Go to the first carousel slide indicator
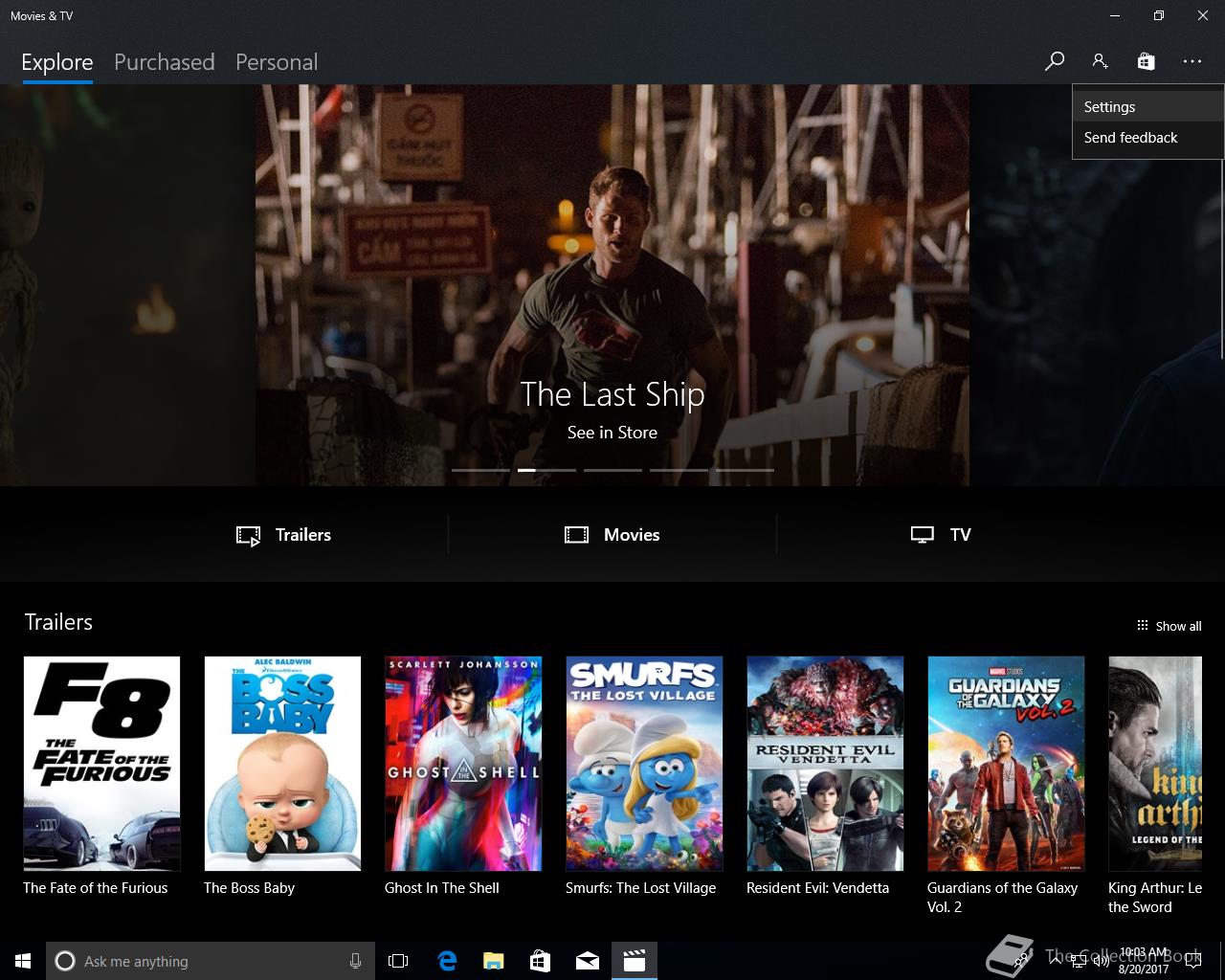The width and height of the screenshot is (1225, 980). 480,470
